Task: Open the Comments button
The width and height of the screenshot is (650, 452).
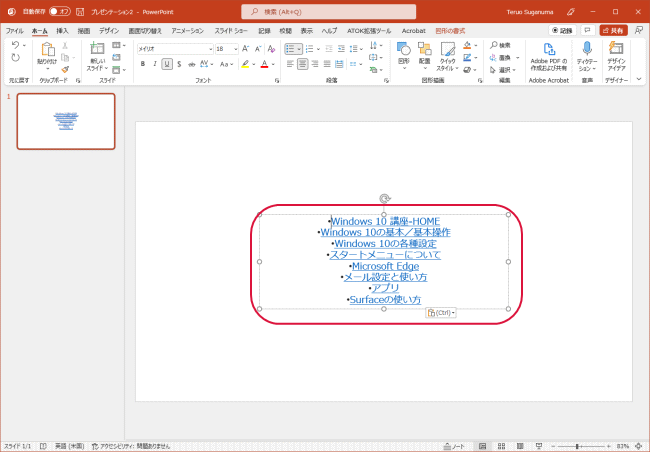Action: pyautogui.click(x=587, y=30)
